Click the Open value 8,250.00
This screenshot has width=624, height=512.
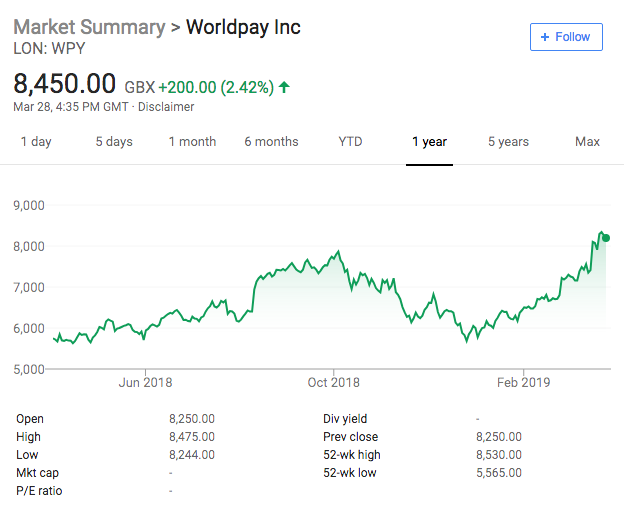(192, 419)
